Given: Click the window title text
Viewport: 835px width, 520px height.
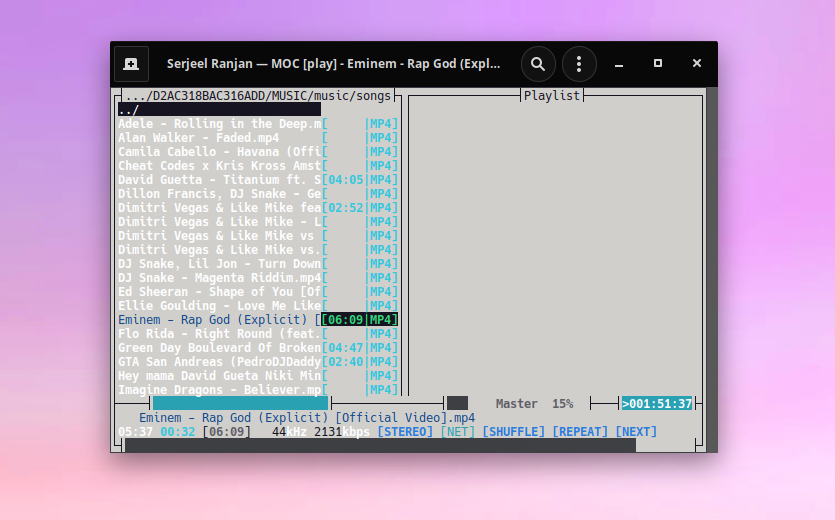Looking at the screenshot, I should [x=333, y=64].
